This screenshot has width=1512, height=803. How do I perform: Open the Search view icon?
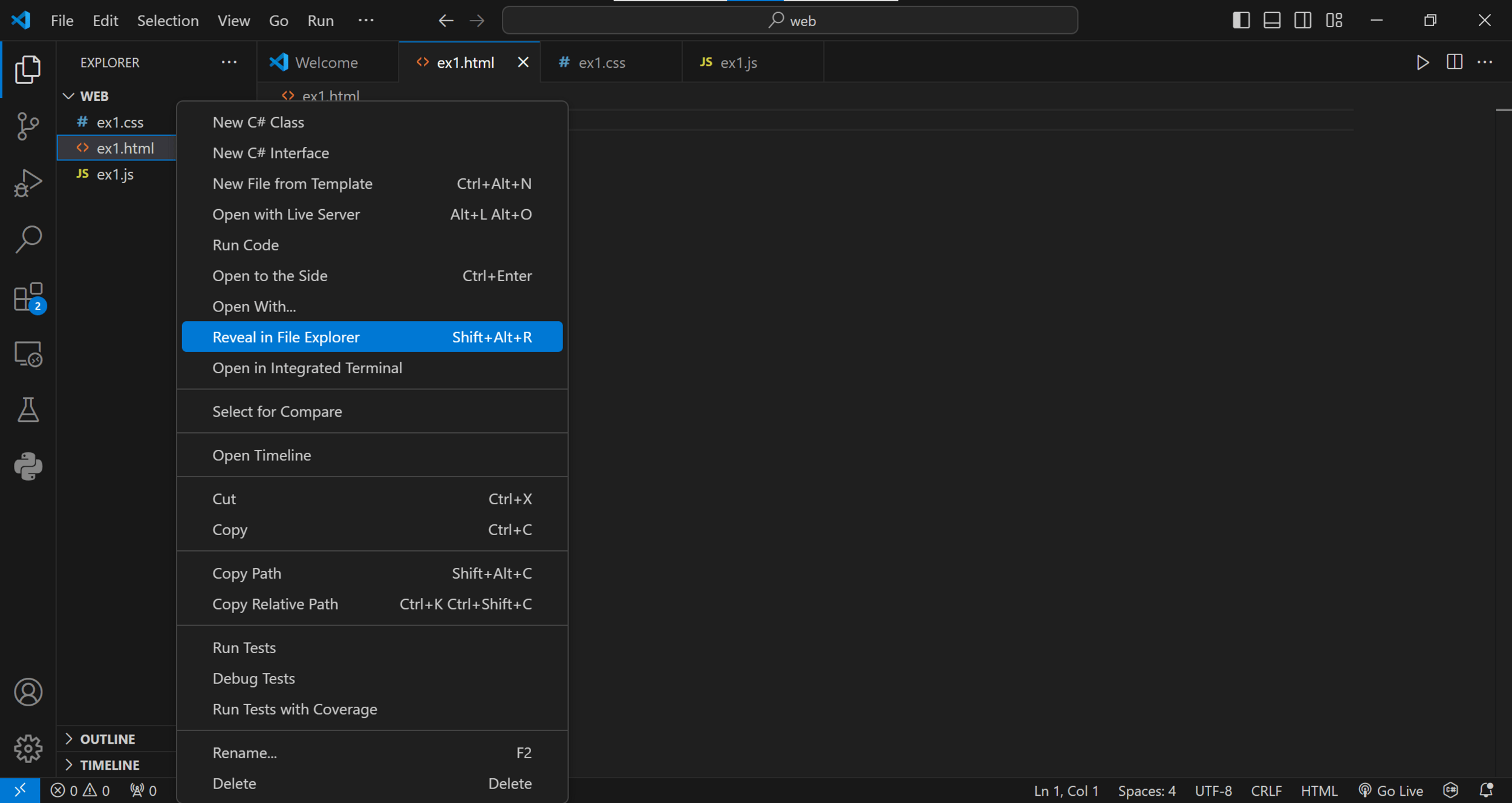[x=28, y=239]
